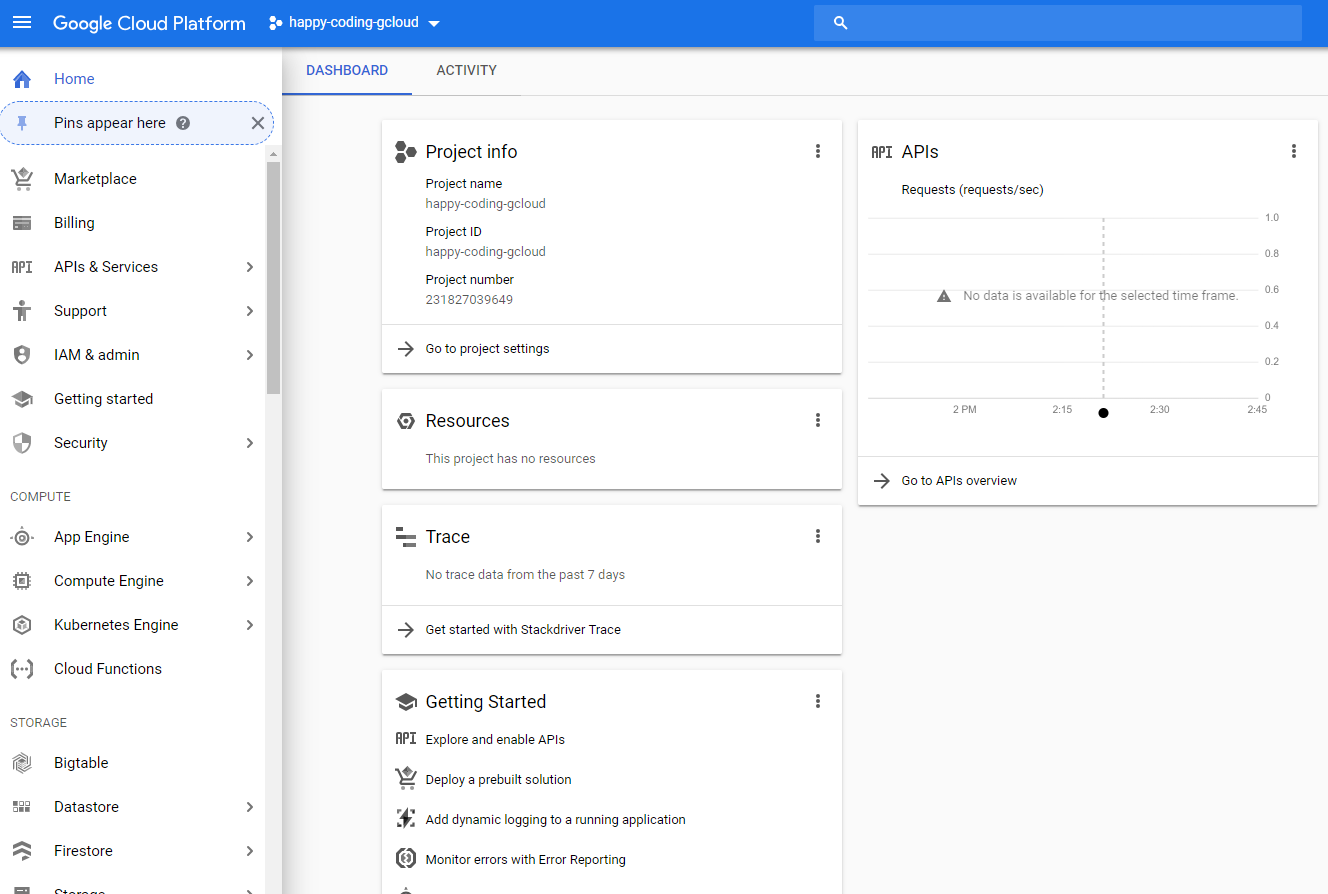Click the Cloud Functions icon
This screenshot has height=894, width=1328.
point(22,669)
